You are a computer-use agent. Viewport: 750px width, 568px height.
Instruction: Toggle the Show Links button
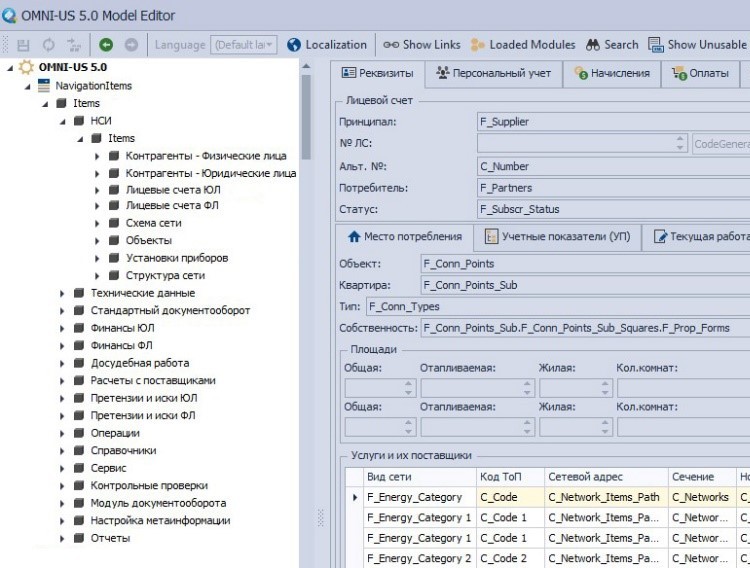(421, 45)
